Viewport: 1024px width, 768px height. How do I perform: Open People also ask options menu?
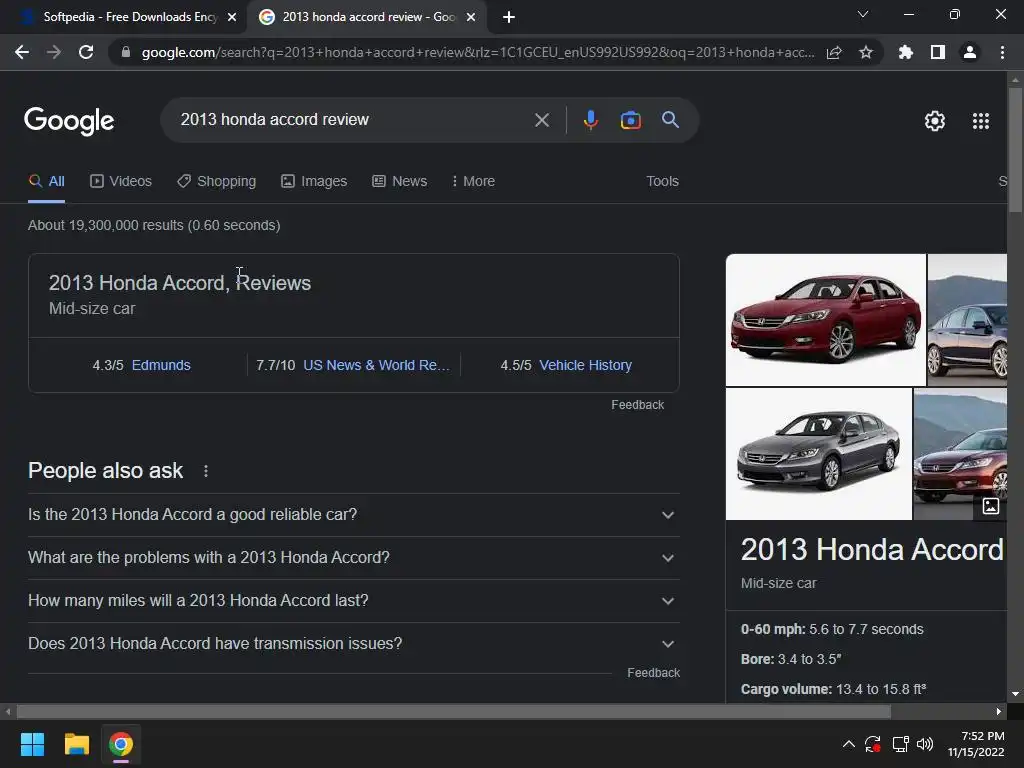point(206,471)
